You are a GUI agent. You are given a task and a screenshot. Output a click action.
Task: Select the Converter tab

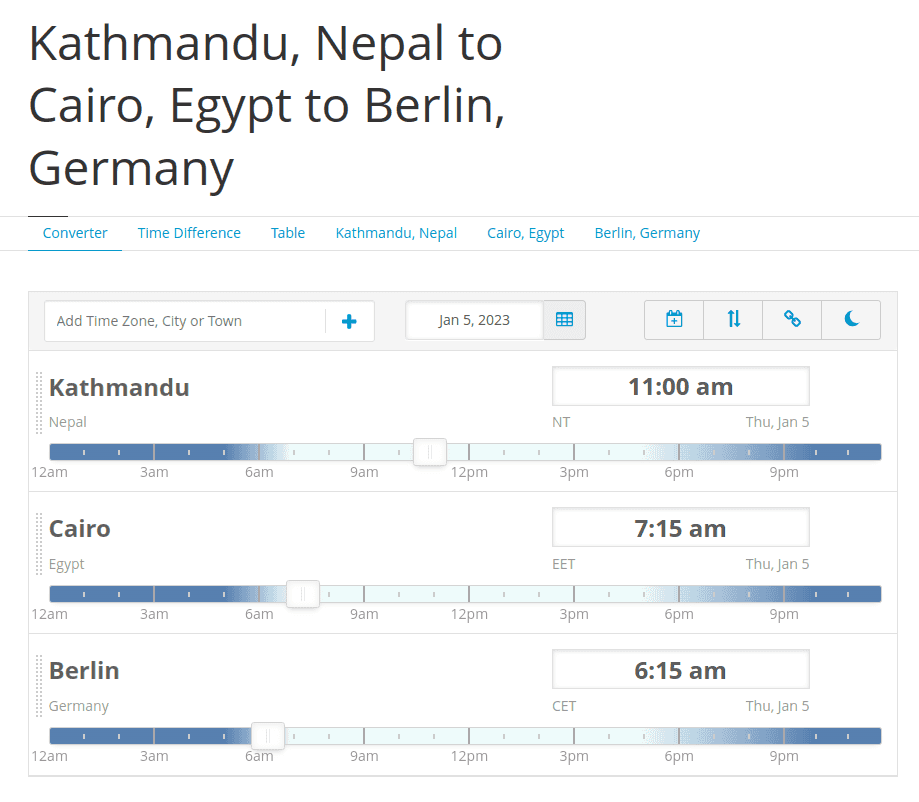(x=75, y=233)
